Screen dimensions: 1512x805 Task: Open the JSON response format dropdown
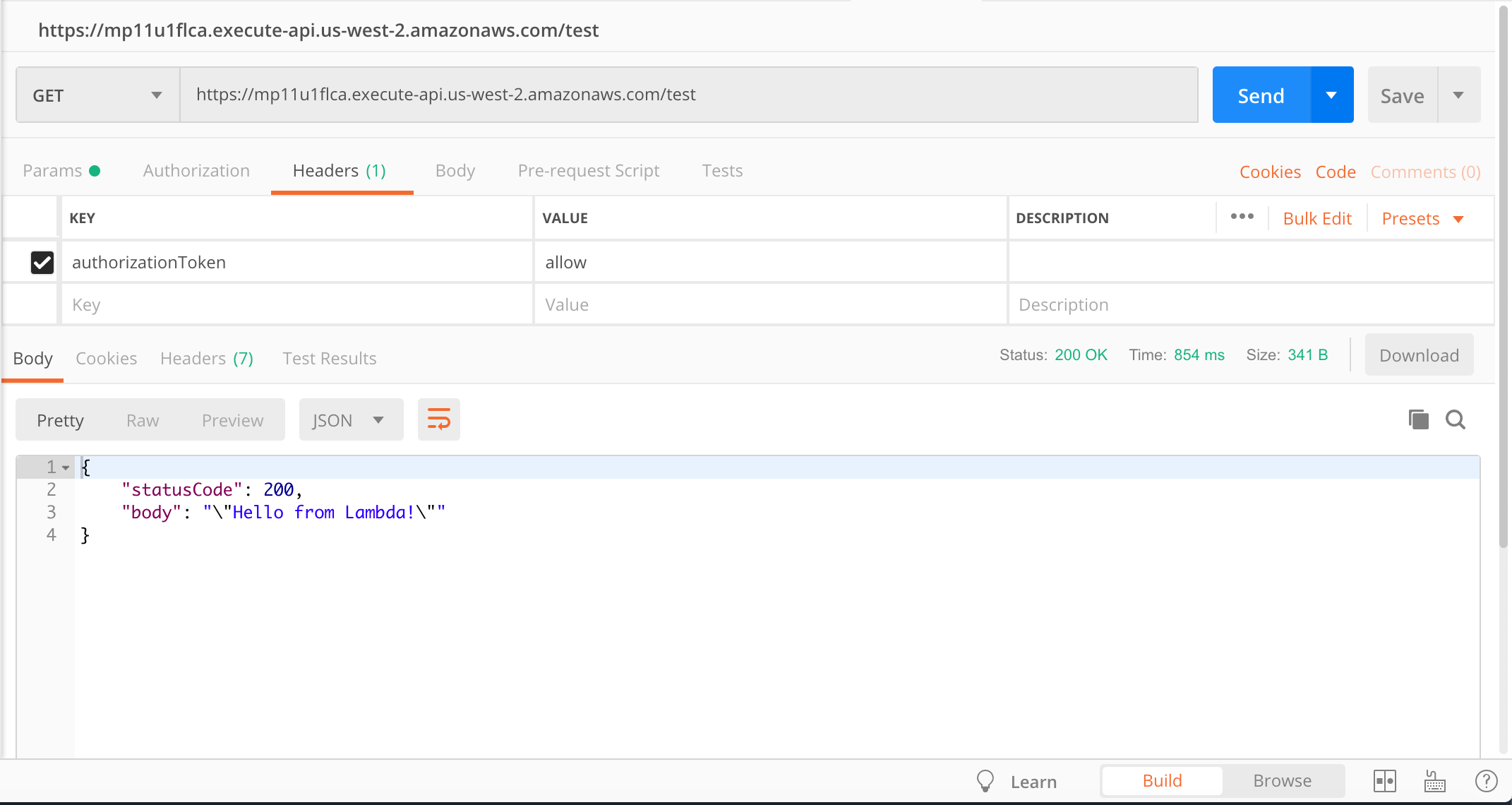click(x=350, y=419)
